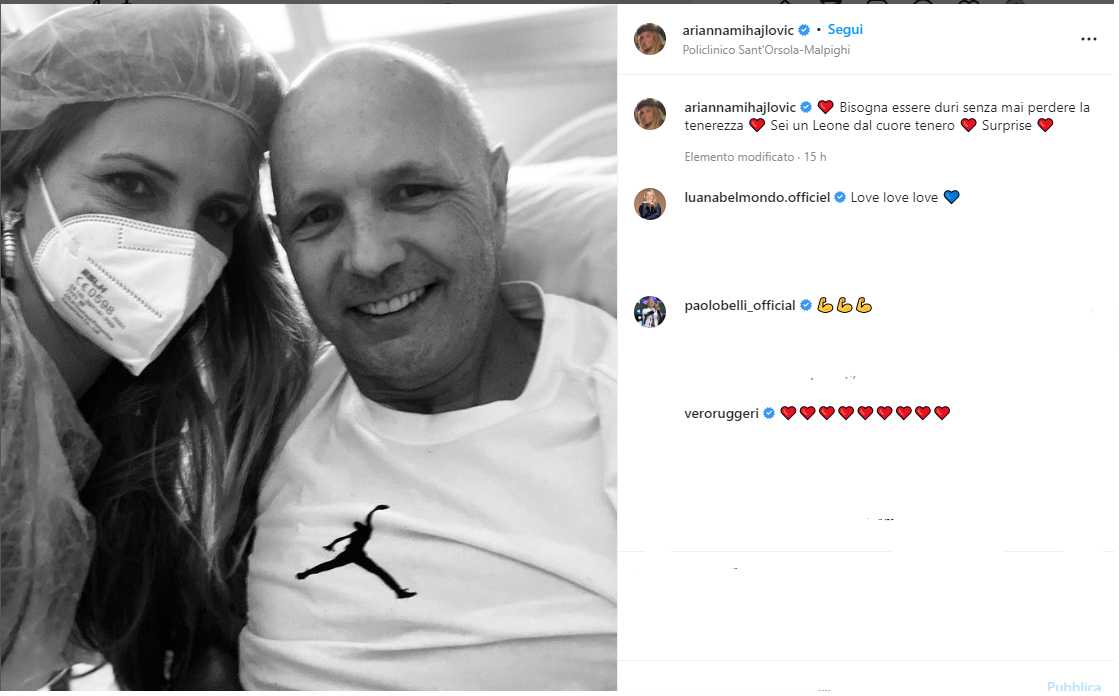The image size is (1119, 696).
Task: Click ariannamihajlovic avatar beside the caption
Action: click(x=649, y=114)
